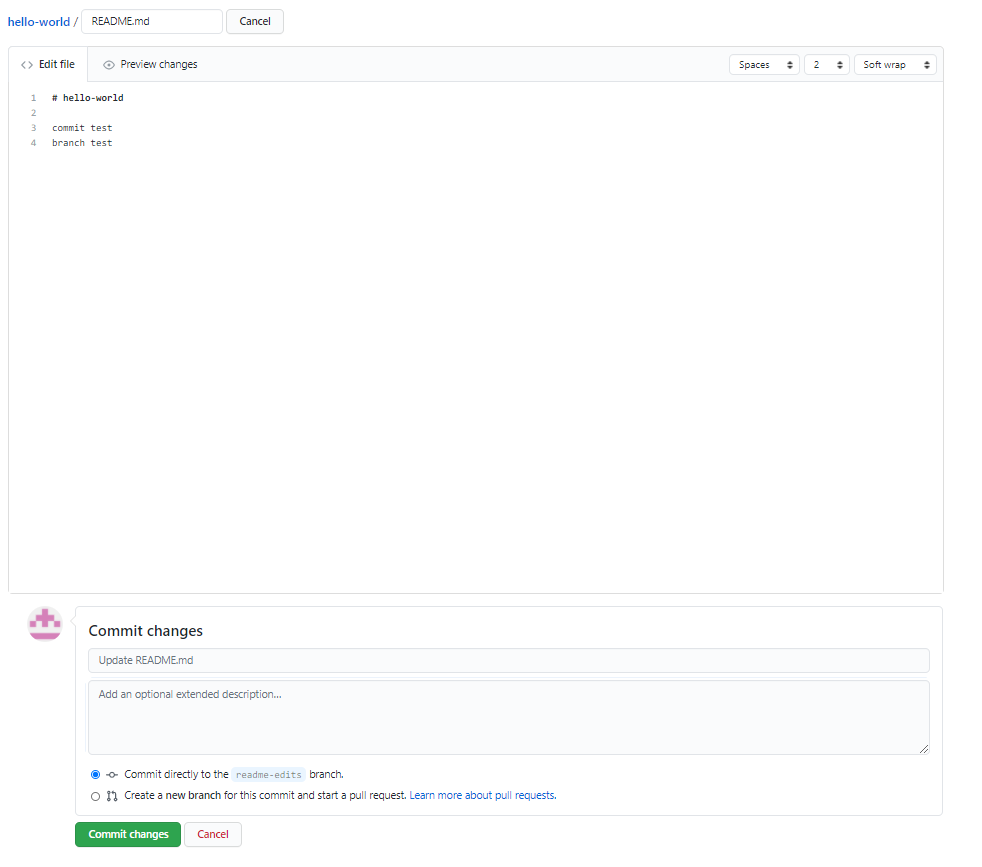Image resolution: width=982 pixels, height=867 pixels.
Task: Click the git commit icon
Action: (112, 775)
